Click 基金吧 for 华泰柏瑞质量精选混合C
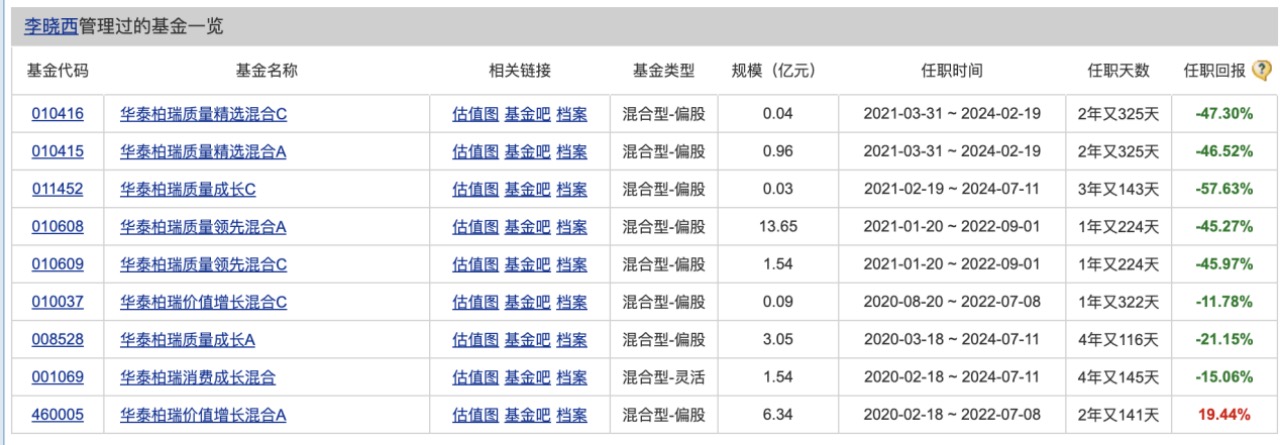The image size is (1280, 445). (527, 114)
